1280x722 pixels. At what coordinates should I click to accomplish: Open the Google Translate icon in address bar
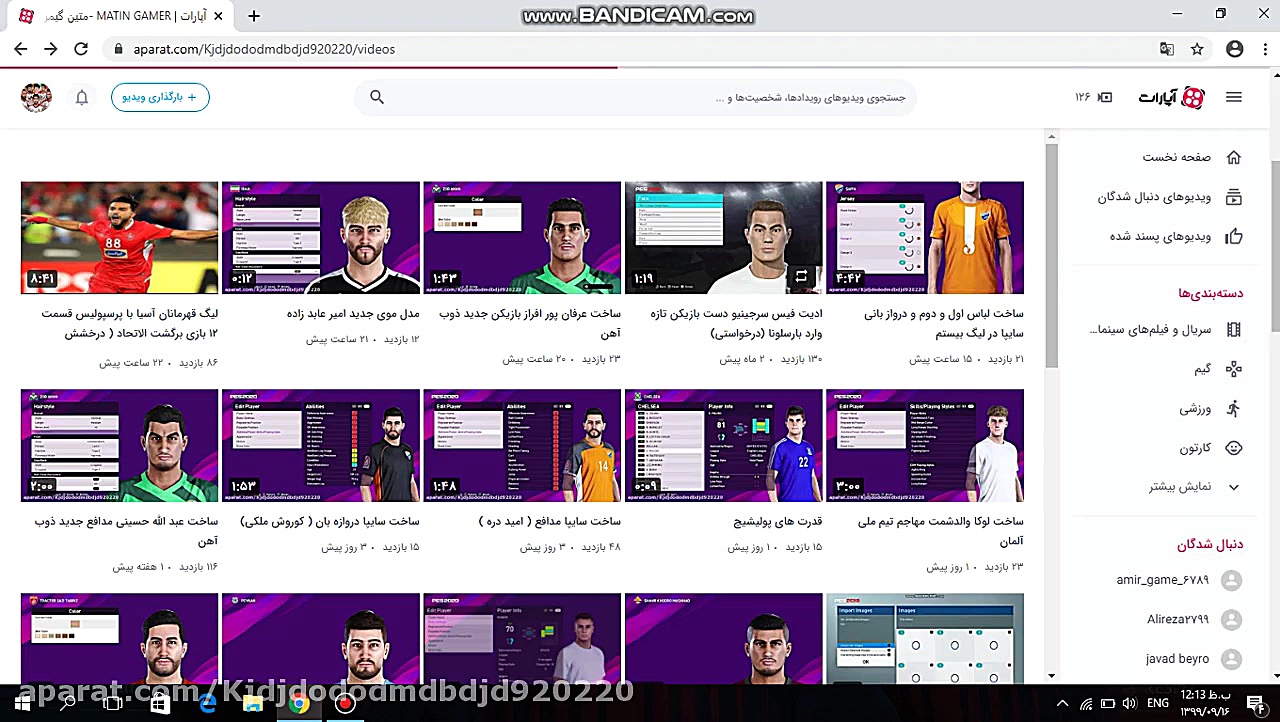point(1167,48)
